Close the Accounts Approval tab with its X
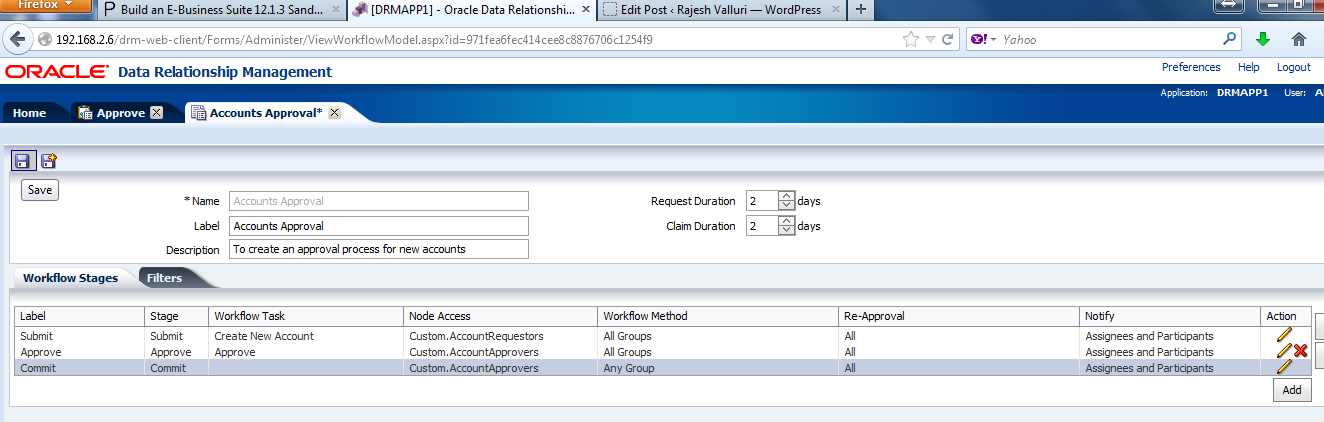1324x422 pixels. coord(335,113)
